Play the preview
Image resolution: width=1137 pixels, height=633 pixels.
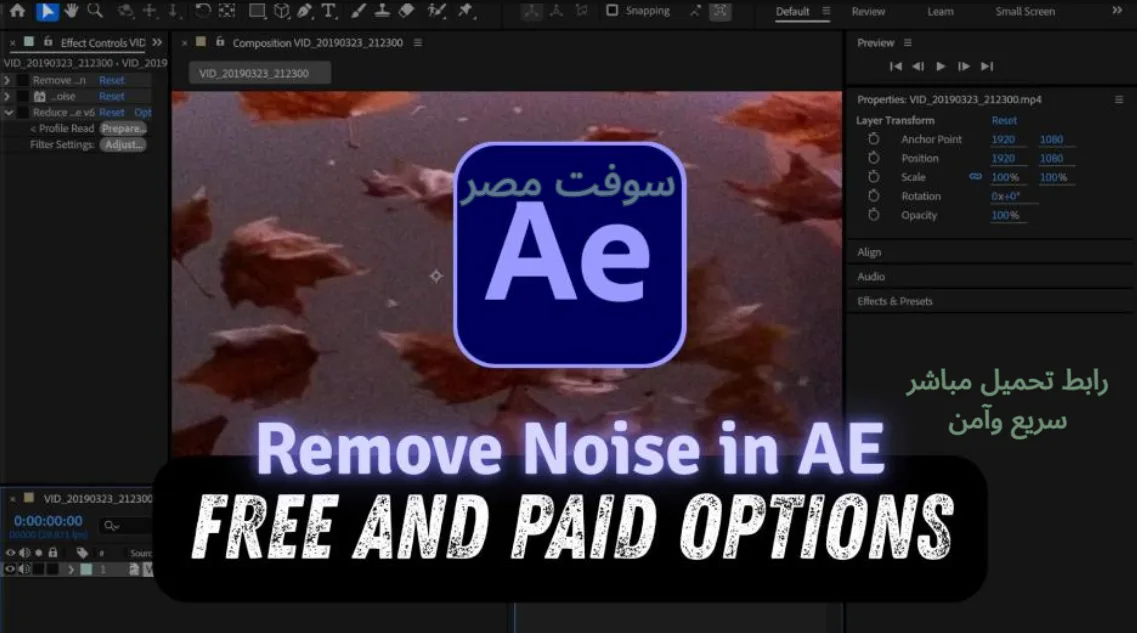coord(940,66)
